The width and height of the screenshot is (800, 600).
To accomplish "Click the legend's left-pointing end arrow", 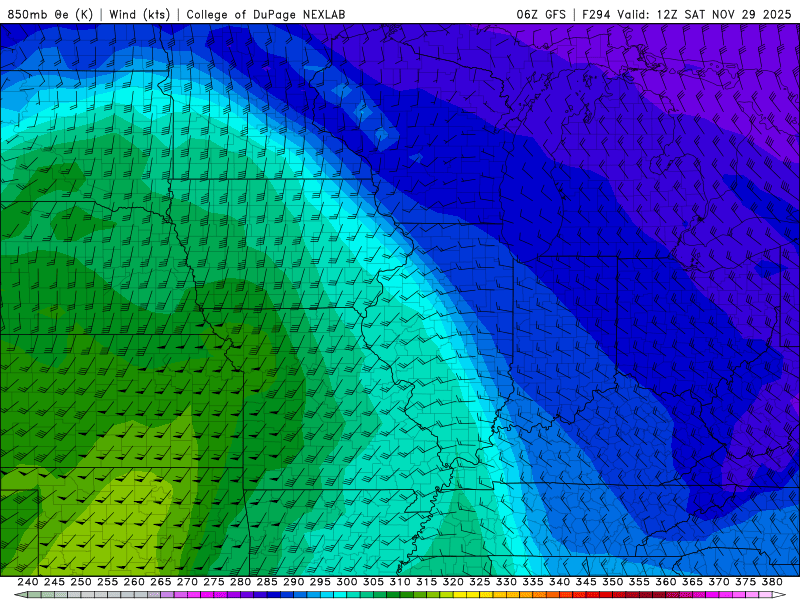I will click(x=21, y=595).
